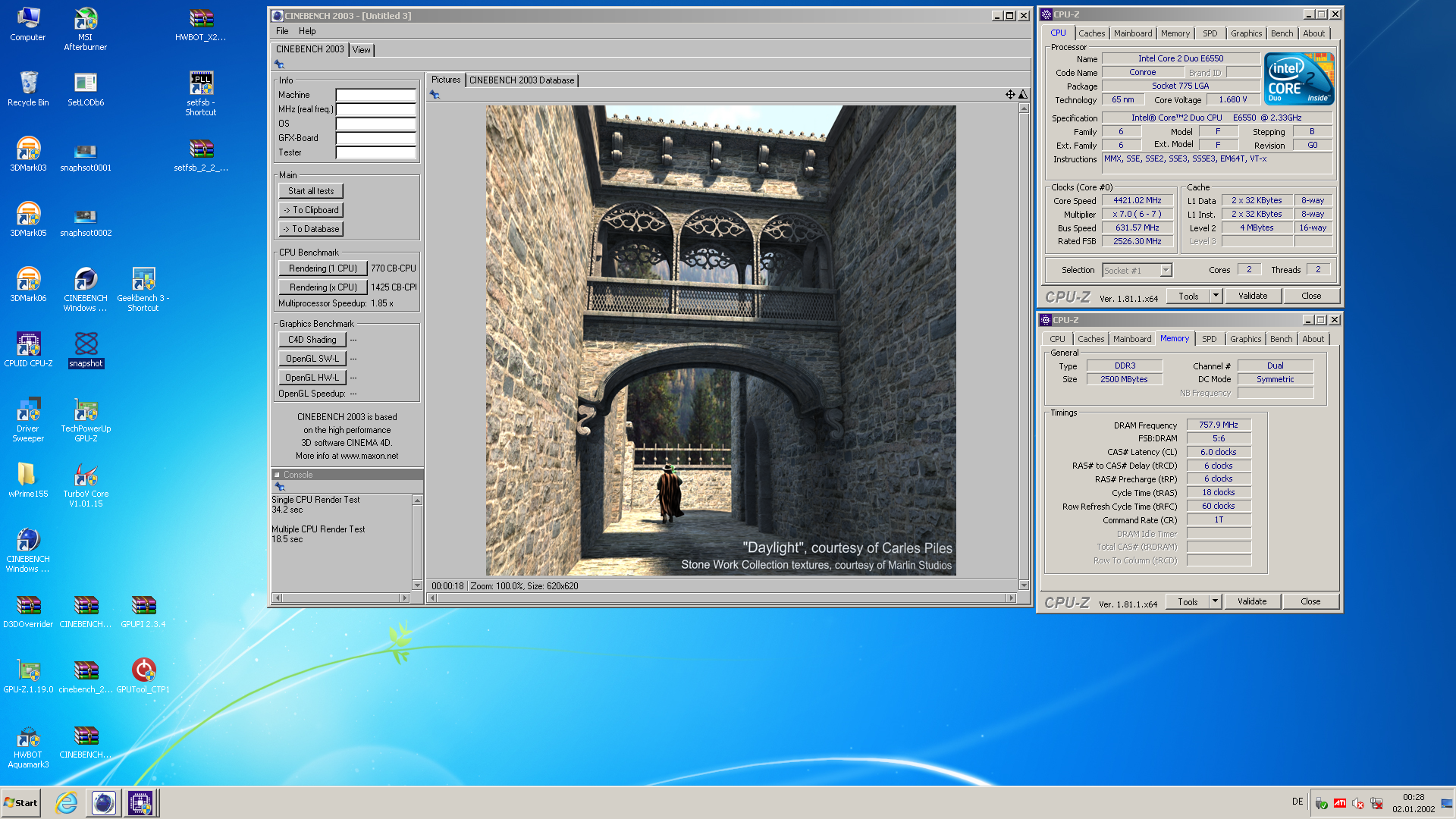This screenshot has height=819, width=1456.
Task: Open the 3DMark03 desktop icon
Action: point(28,154)
